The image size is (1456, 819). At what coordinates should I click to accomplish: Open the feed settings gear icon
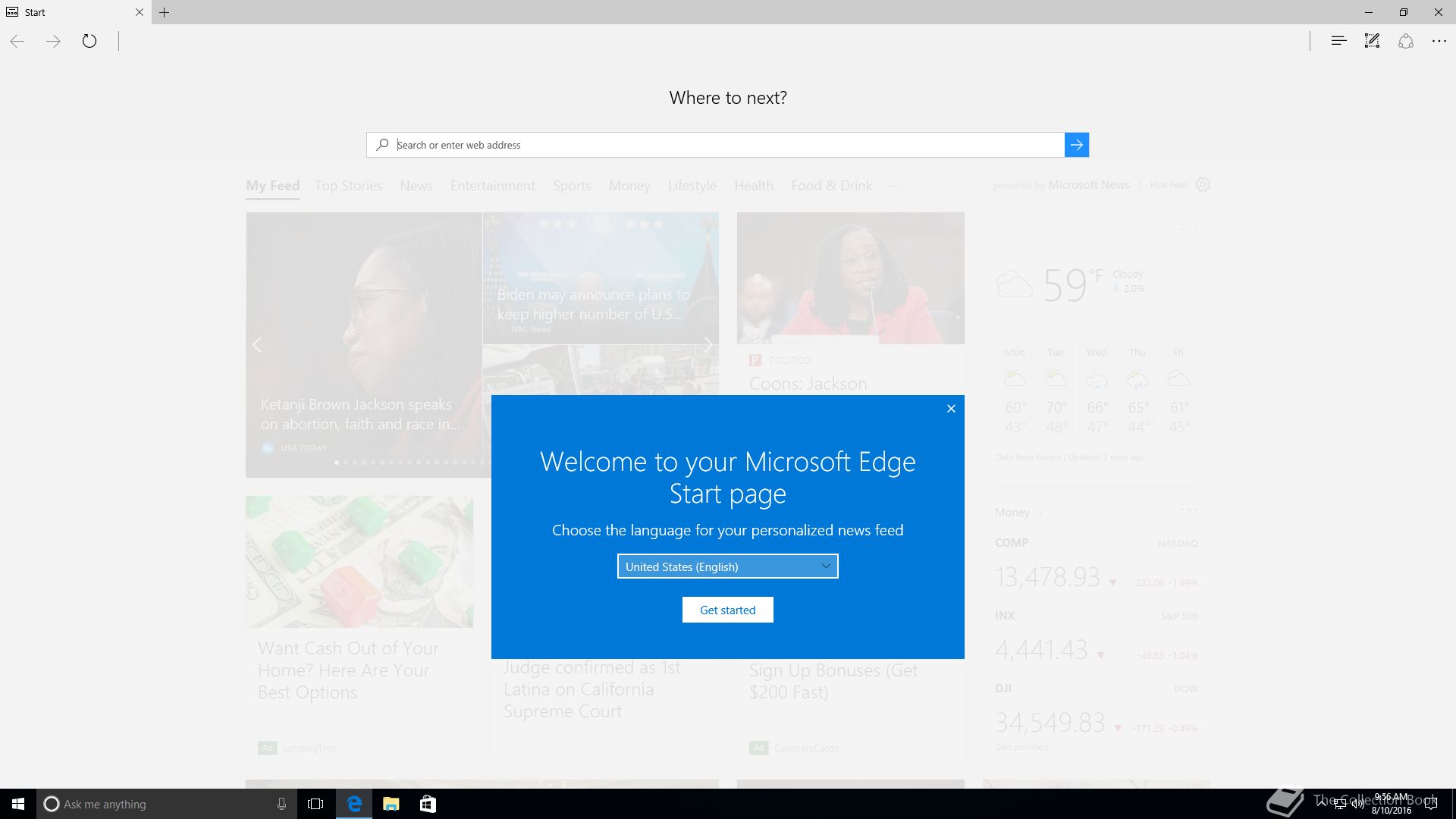click(x=1203, y=184)
